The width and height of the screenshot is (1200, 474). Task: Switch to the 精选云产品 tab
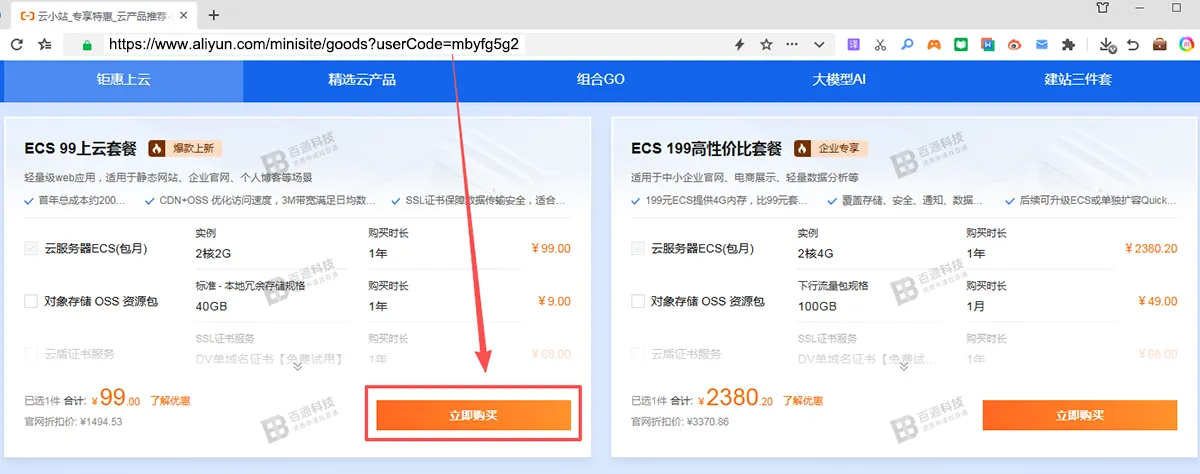click(x=362, y=80)
